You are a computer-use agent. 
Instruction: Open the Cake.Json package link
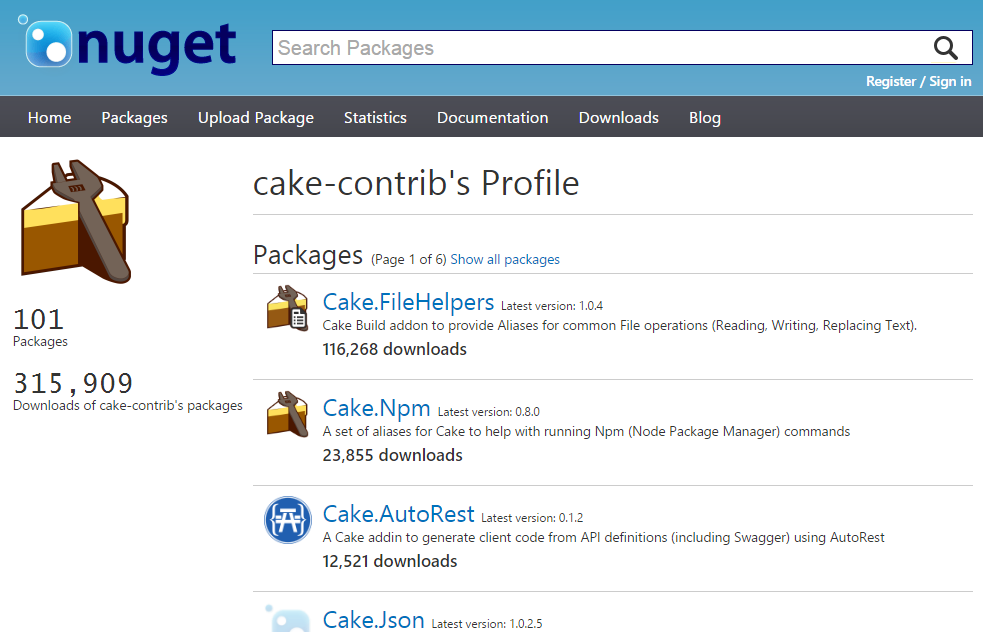point(373,620)
